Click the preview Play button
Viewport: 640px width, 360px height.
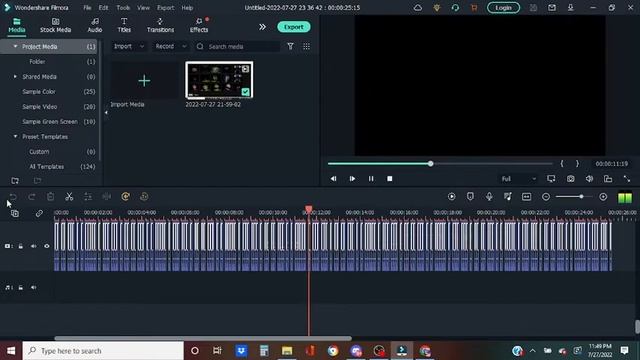point(352,179)
